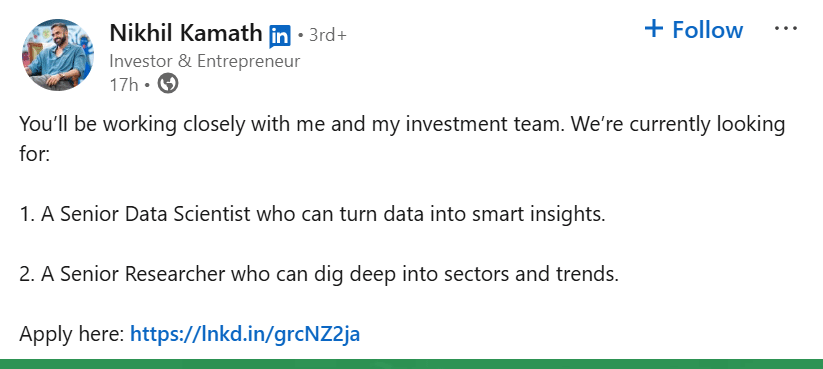The image size is (823, 369).
Task: Click the globe public visibility icon
Action: click(168, 83)
